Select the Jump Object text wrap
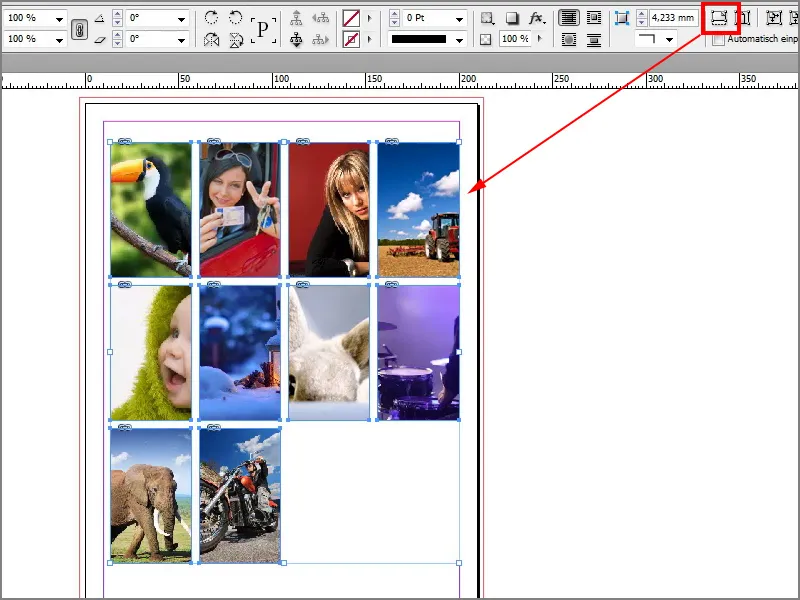 coord(594,39)
